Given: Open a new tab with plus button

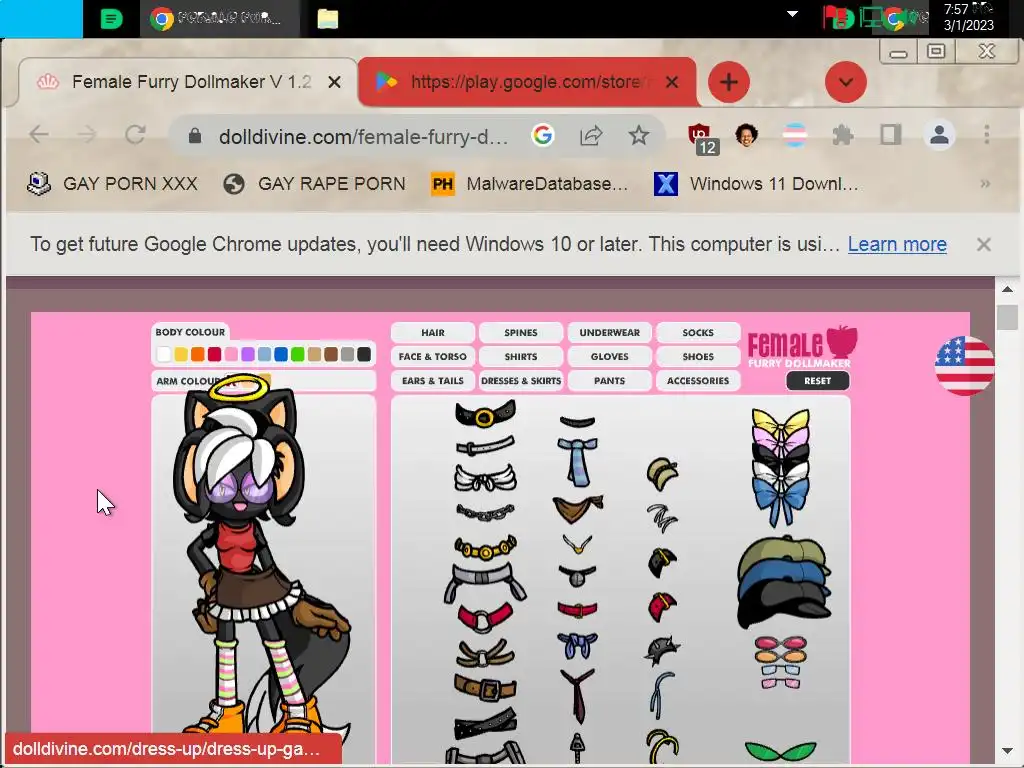Looking at the screenshot, I should (x=729, y=82).
